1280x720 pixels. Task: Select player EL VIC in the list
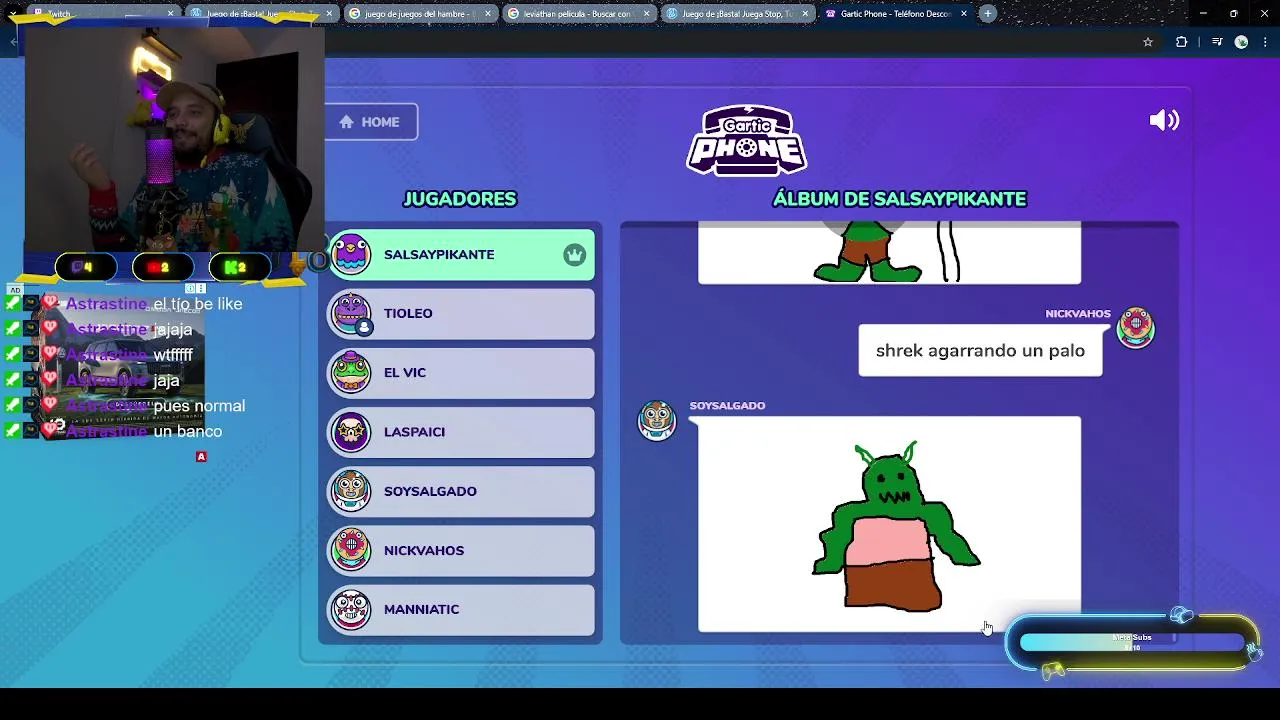[461, 373]
